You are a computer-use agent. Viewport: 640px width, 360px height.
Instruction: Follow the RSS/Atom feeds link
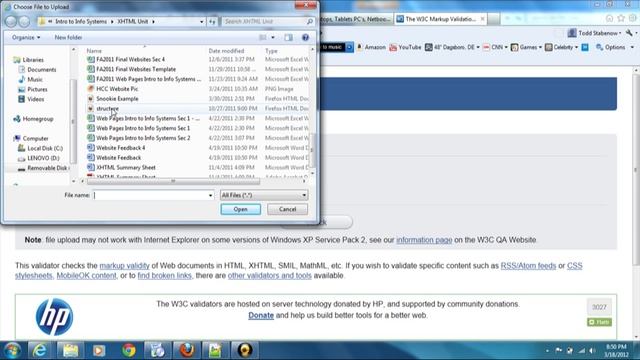[x=528, y=266]
